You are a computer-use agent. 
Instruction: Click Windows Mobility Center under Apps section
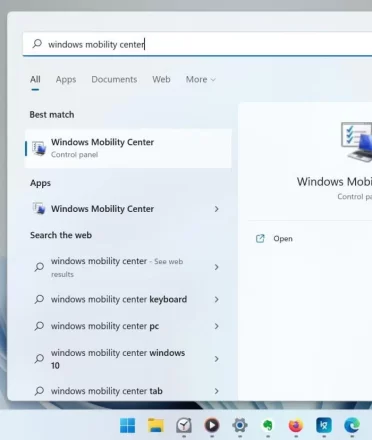128,209
